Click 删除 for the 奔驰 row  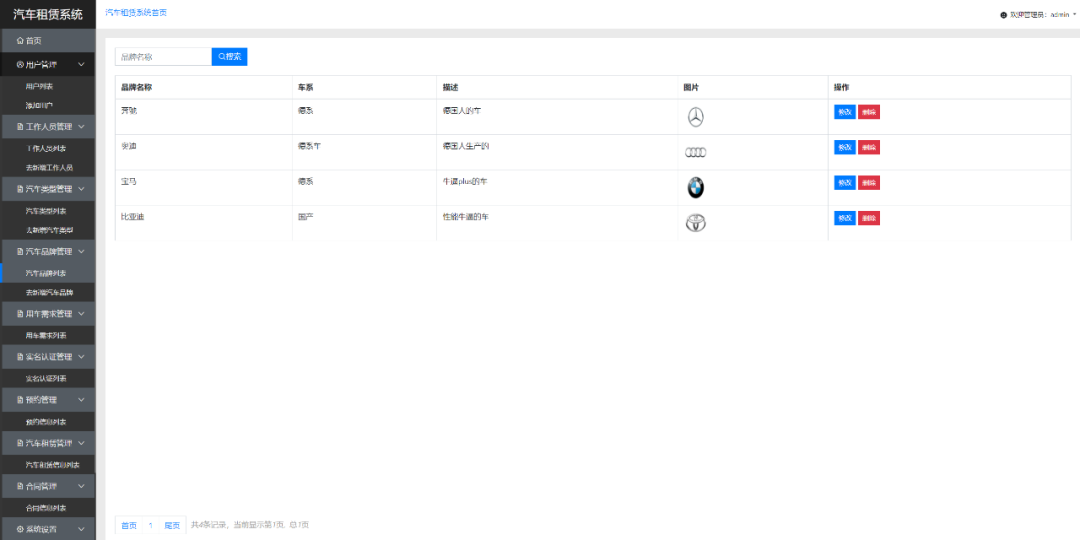click(869, 112)
